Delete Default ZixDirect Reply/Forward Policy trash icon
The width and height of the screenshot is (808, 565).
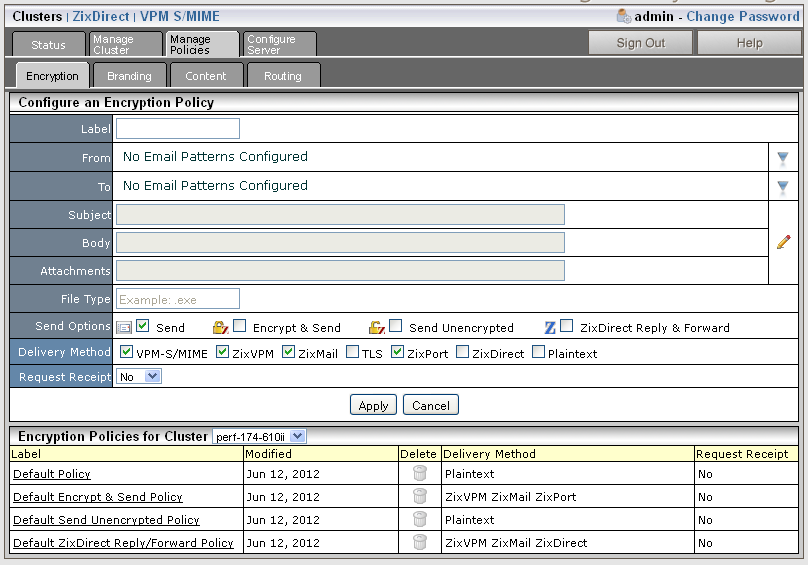tap(420, 542)
